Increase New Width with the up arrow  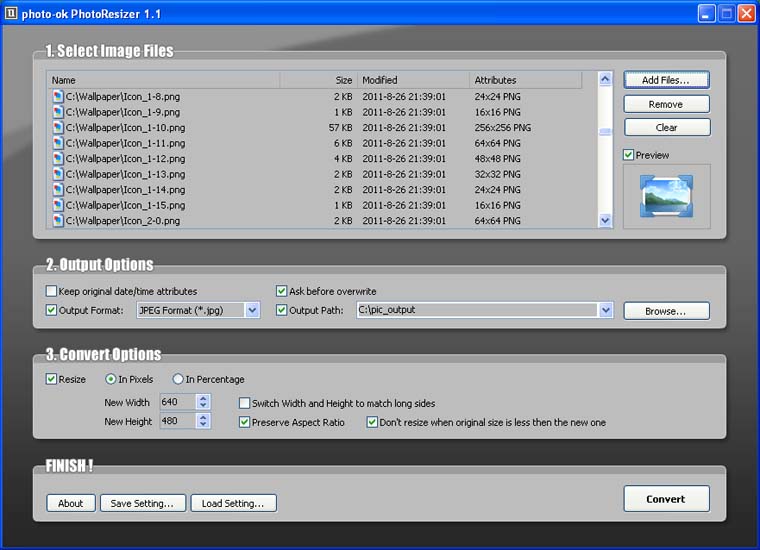pos(204,398)
